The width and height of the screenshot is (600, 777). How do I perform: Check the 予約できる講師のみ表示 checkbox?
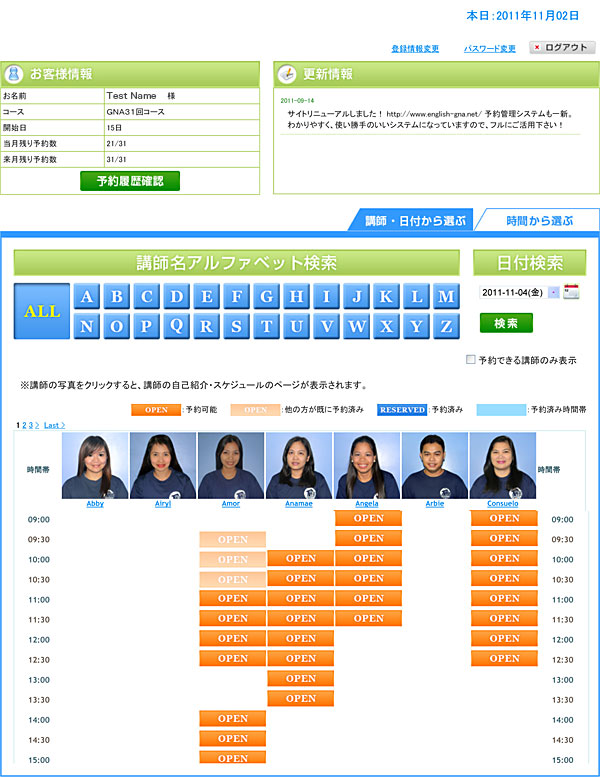[471, 359]
